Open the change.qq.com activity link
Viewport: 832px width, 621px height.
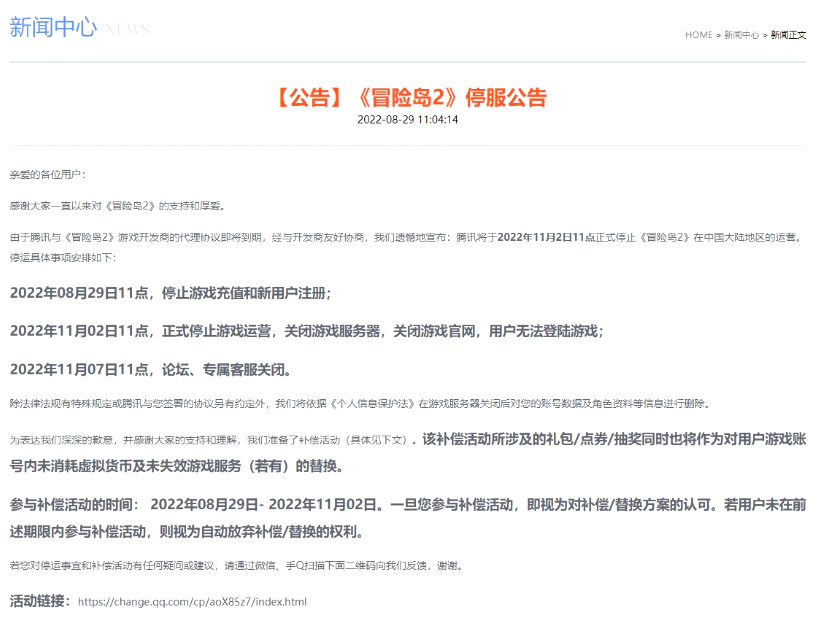192,602
